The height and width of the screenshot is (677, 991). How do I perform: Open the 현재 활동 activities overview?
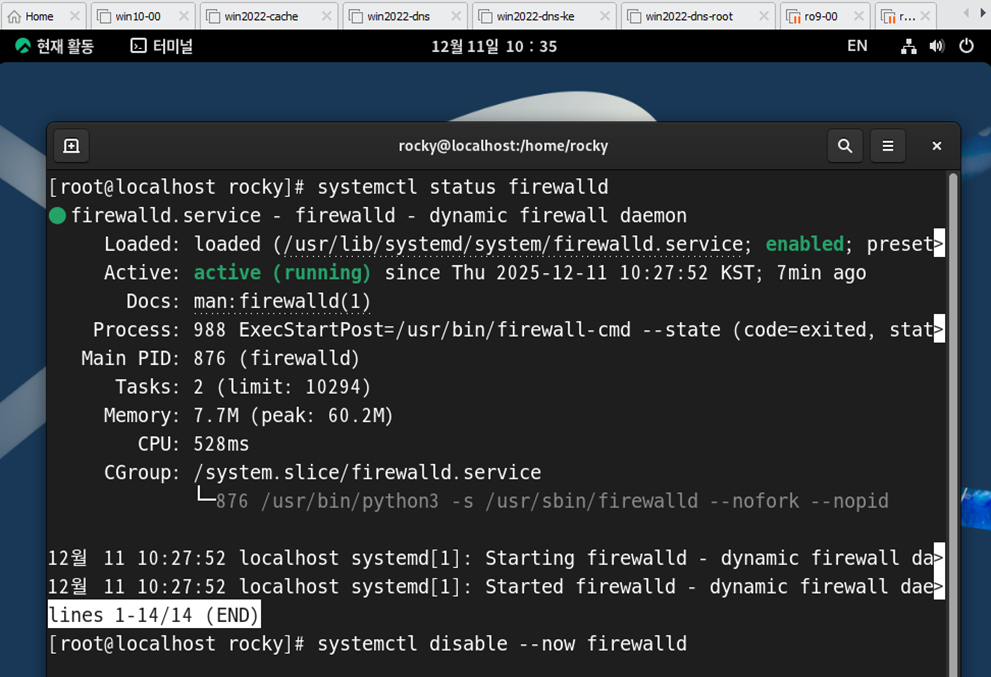[54, 46]
